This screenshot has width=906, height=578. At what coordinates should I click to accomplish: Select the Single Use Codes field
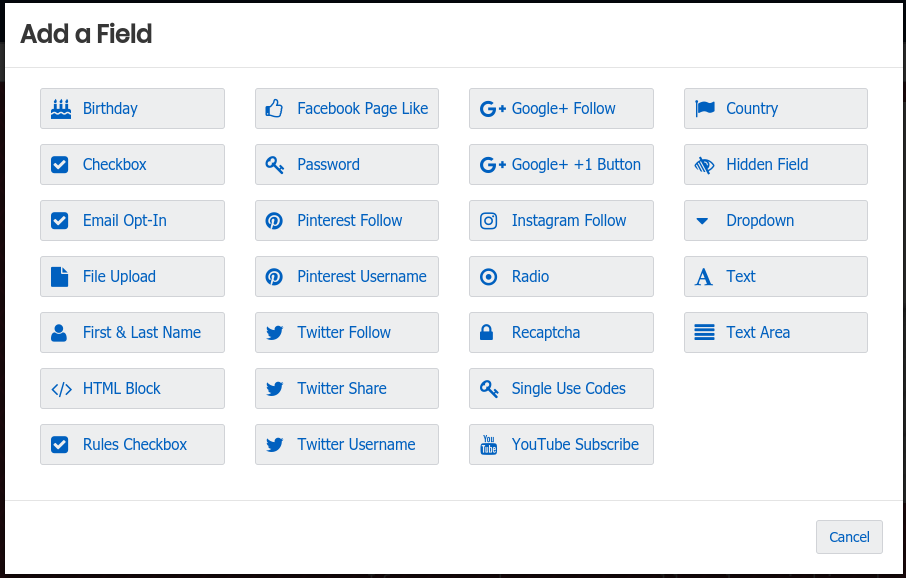(561, 389)
